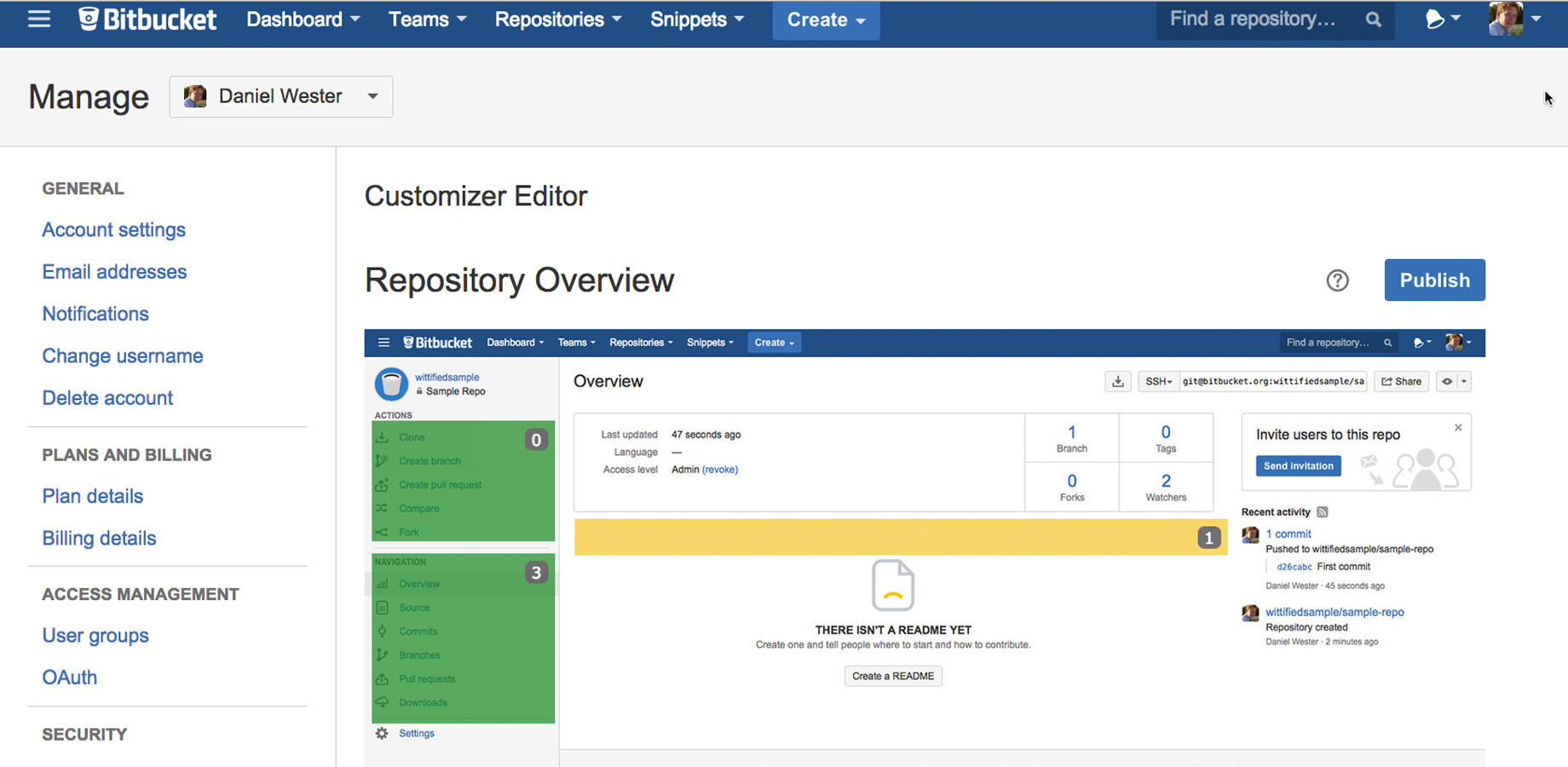Image resolution: width=1568 pixels, height=767 pixels.
Task: Click the Publish button
Action: [1434, 280]
